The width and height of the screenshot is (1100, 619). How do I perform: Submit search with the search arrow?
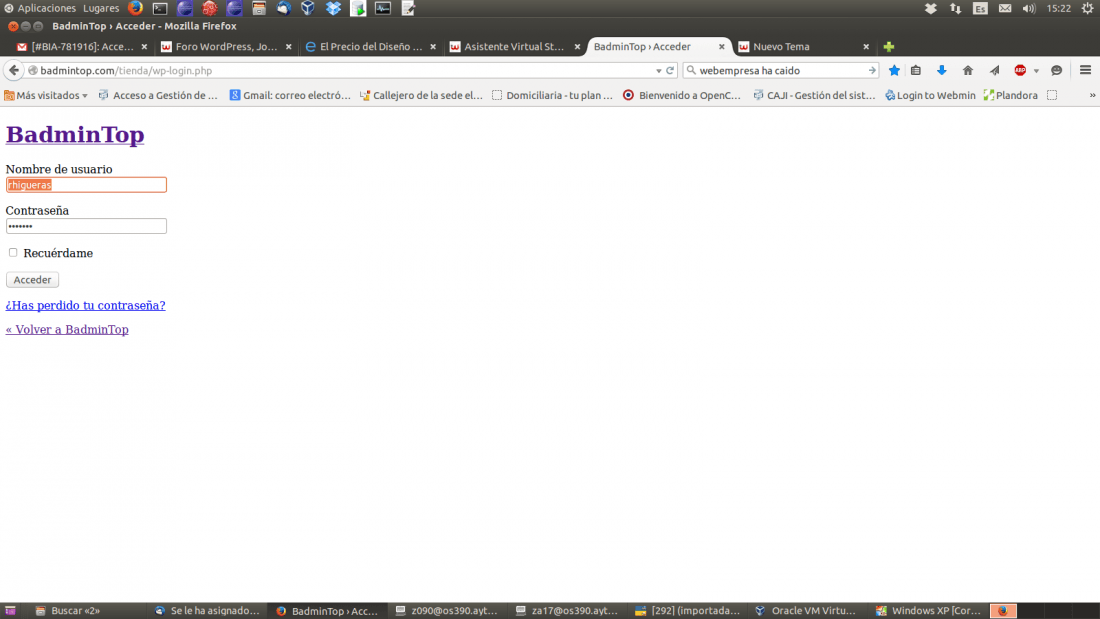coord(872,70)
